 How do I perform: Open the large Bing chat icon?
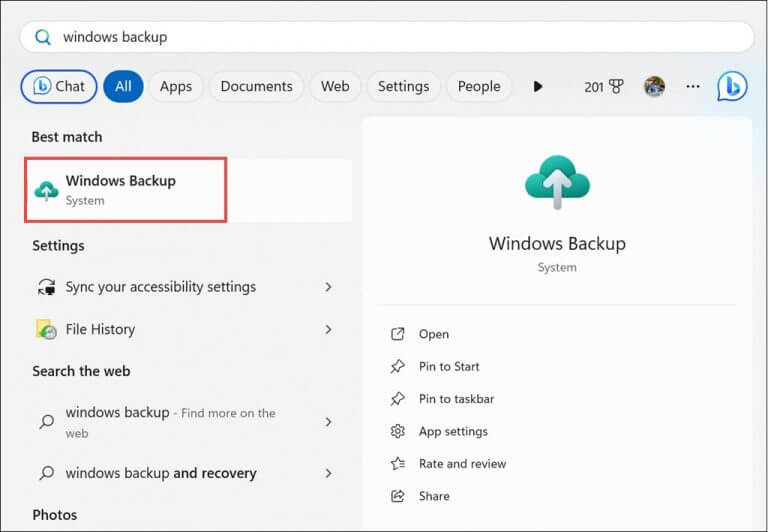tap(732, 86)
